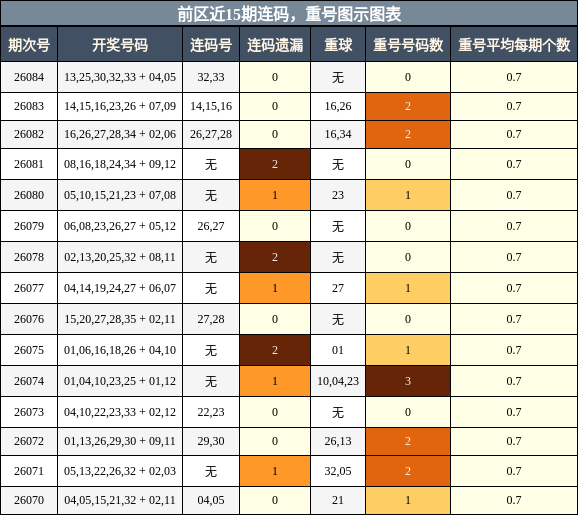Image resolution: width=578 pixels, height=515 pixels.
Task: Click dark brown omission 2 in row 26075
Action: pos(275,350)
